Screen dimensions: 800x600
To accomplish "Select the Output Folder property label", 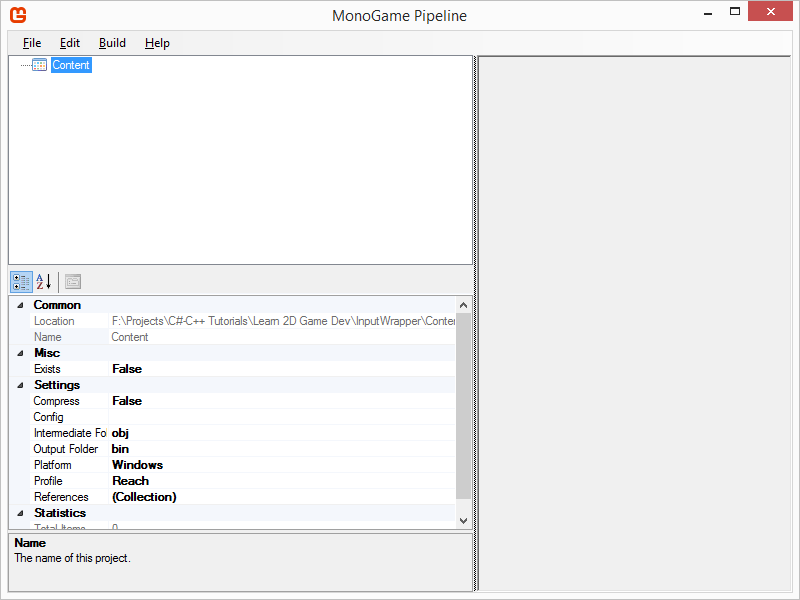I will 65,449.
